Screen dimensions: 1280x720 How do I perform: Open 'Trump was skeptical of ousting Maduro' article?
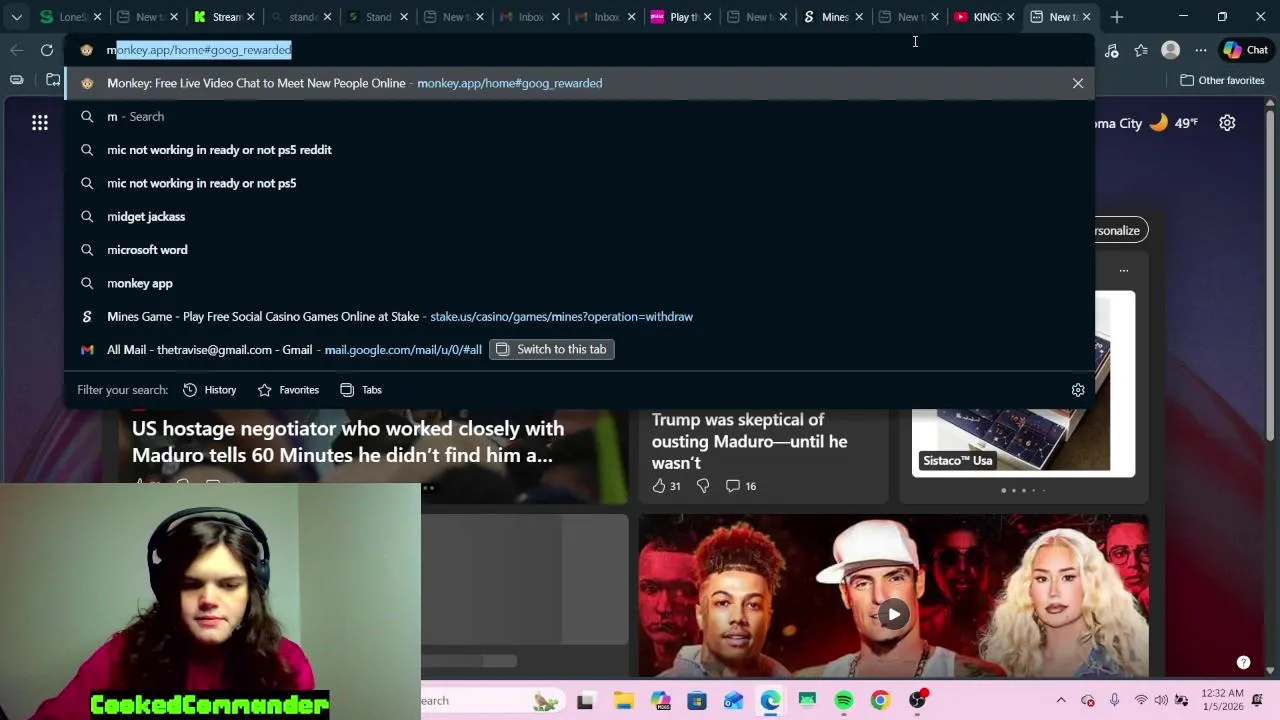coord(749,441)
